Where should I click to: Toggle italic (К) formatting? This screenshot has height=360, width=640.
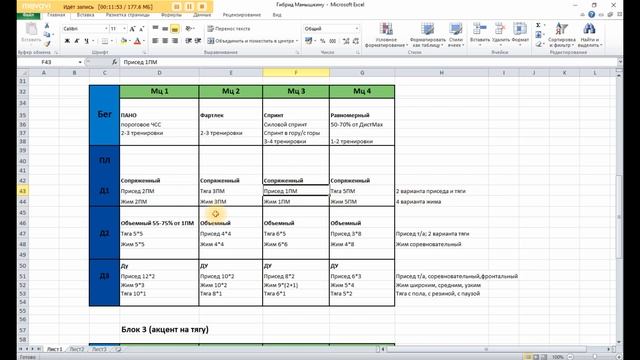77,41
